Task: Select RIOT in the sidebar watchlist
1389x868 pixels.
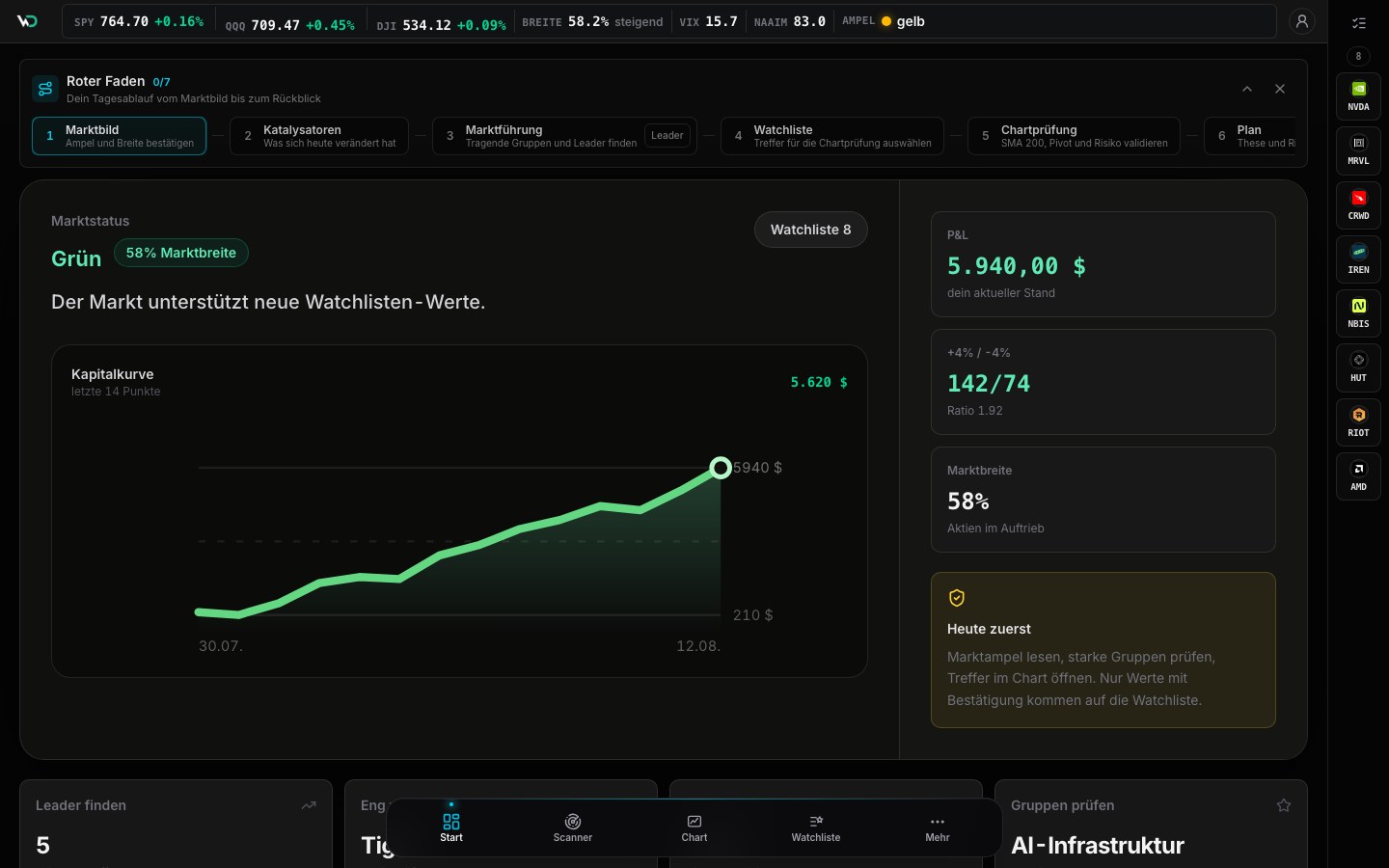Action: (1358, 422)
